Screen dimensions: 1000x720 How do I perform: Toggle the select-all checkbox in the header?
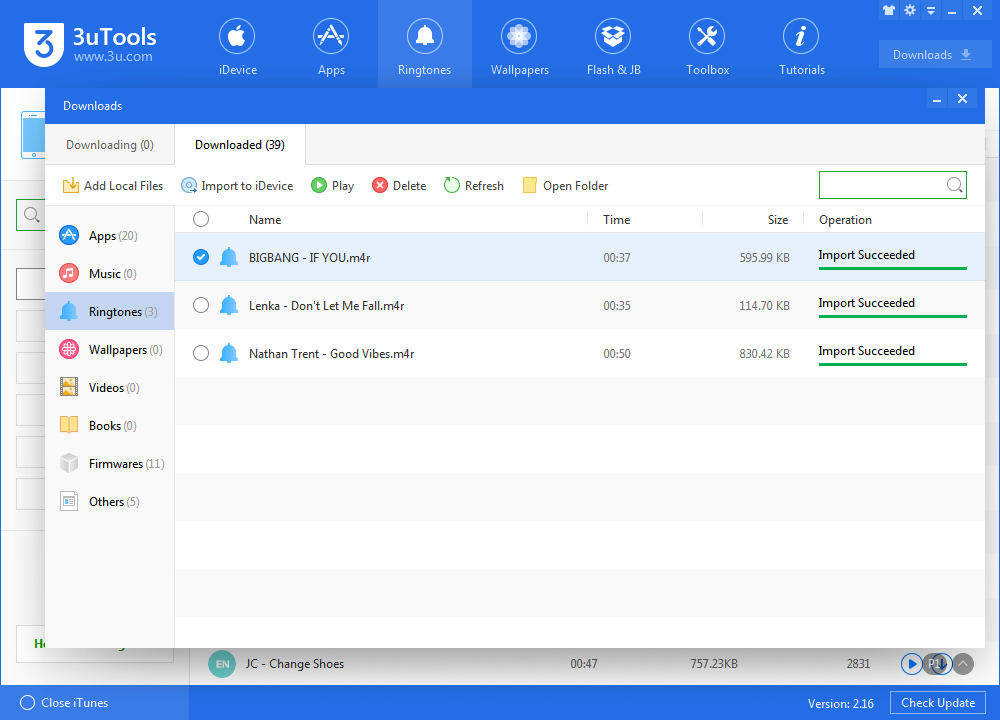201,219
